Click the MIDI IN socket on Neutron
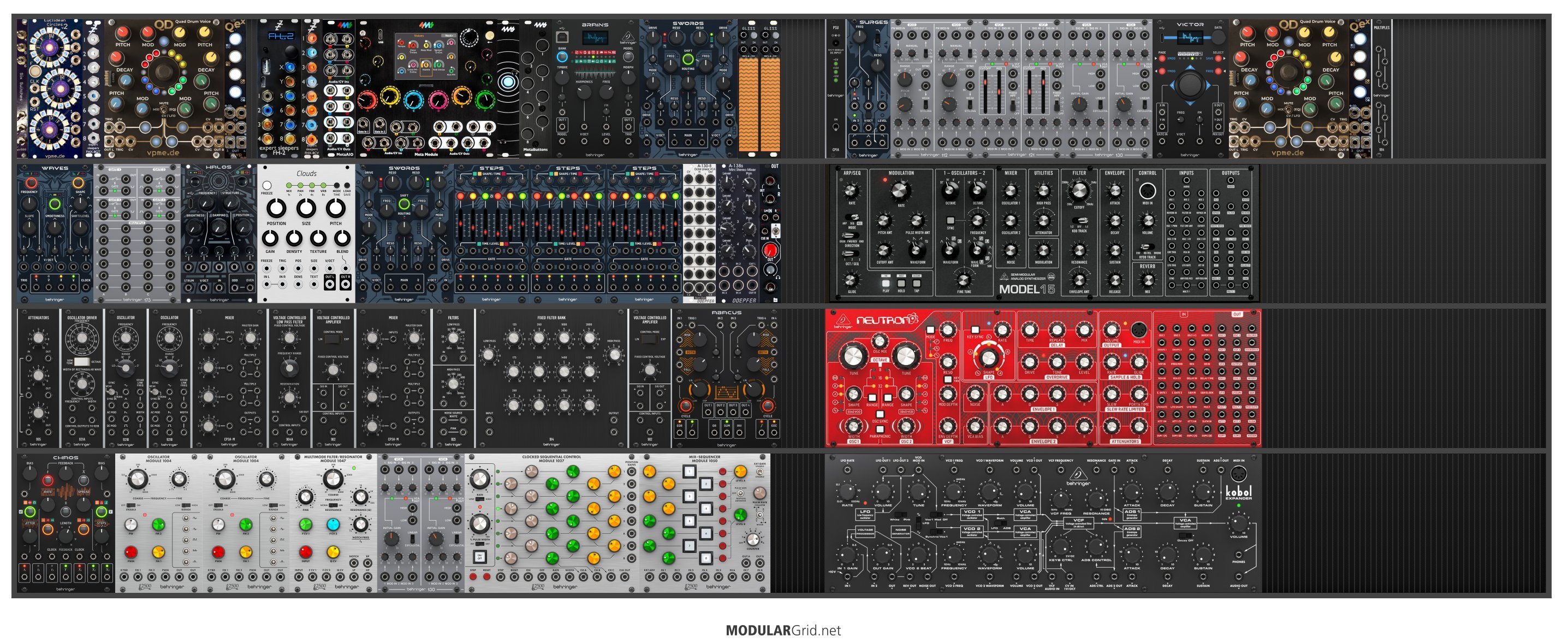Screen dimensions: 1568x642 tap(1138, 331)
